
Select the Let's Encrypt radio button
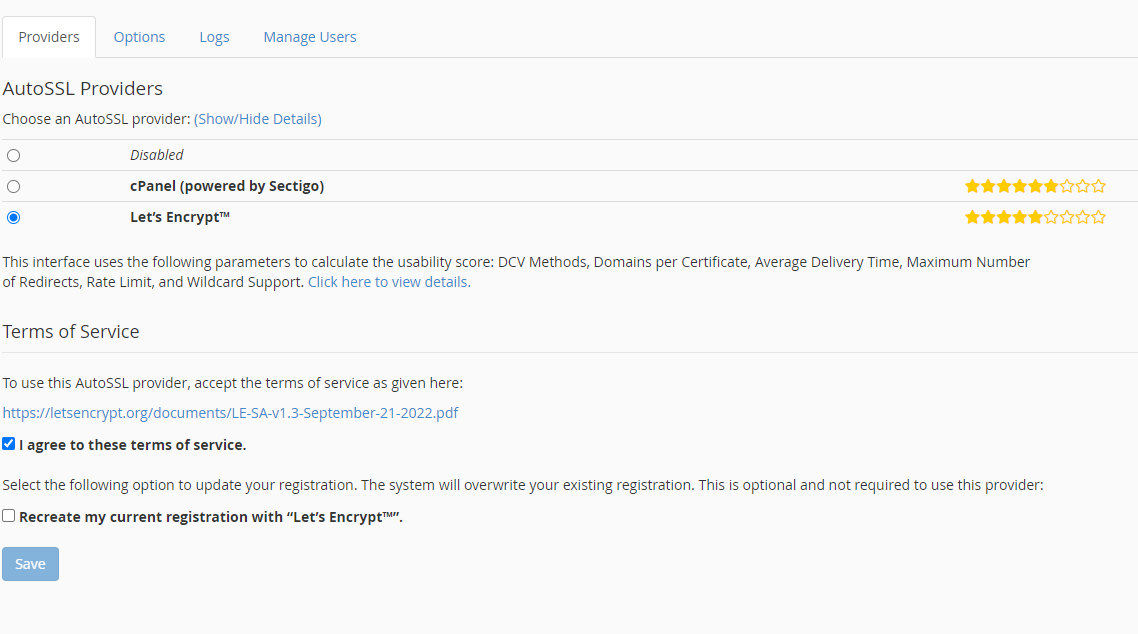(14, 218)
